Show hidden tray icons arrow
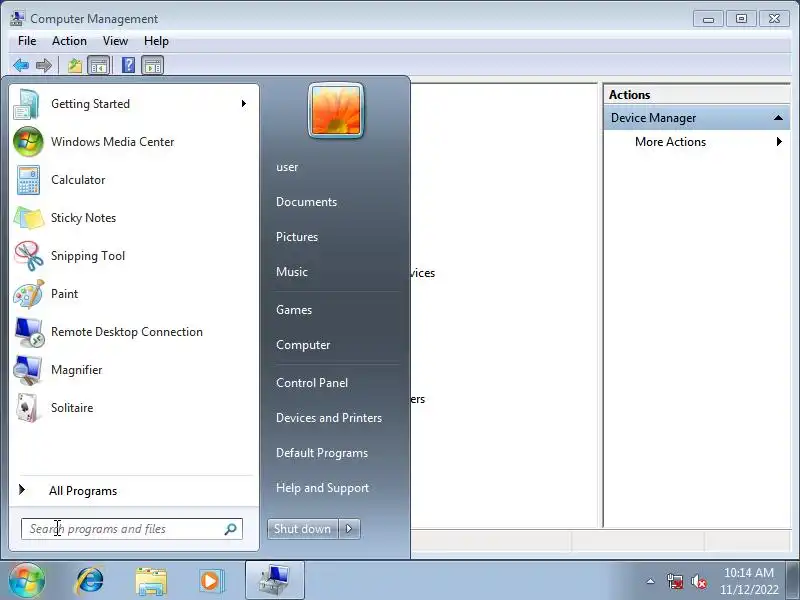800x600 pixels. (651, 581)
